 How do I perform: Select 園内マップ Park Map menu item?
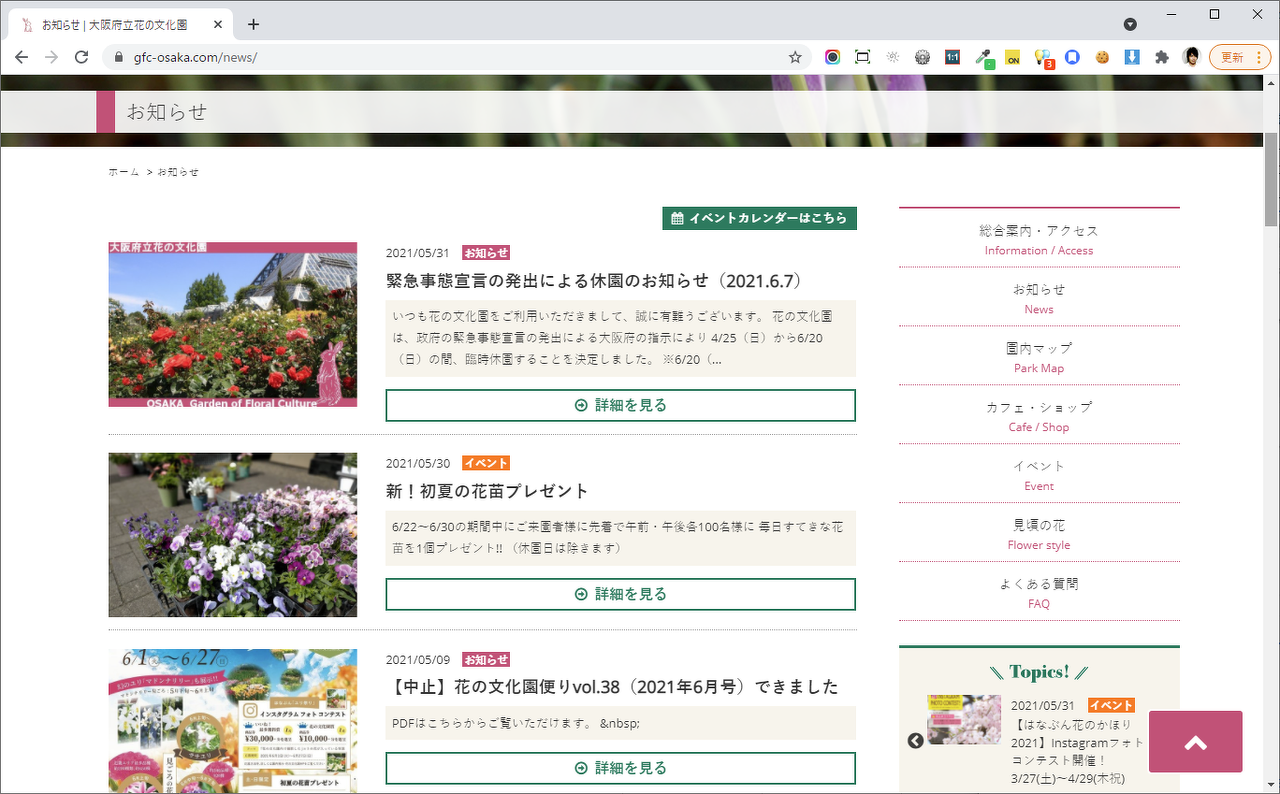point(1039,357)
